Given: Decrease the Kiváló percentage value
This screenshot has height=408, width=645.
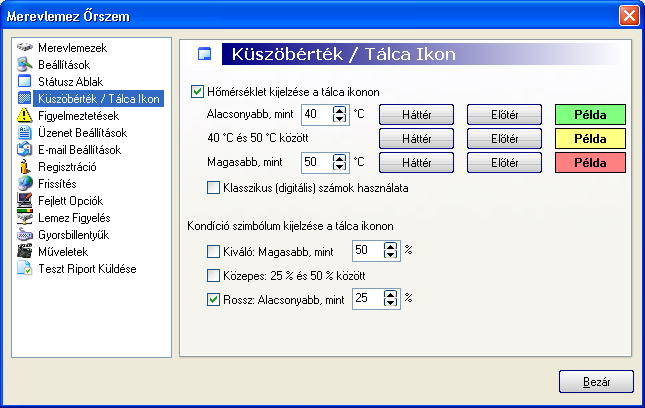Looking at the screenshot, I should 390,255.
